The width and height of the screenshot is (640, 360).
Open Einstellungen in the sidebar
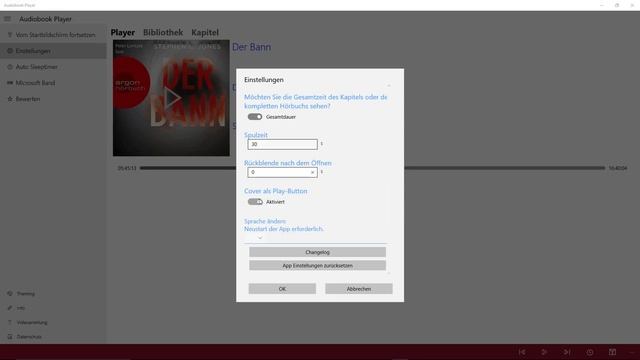click(53, 51)
